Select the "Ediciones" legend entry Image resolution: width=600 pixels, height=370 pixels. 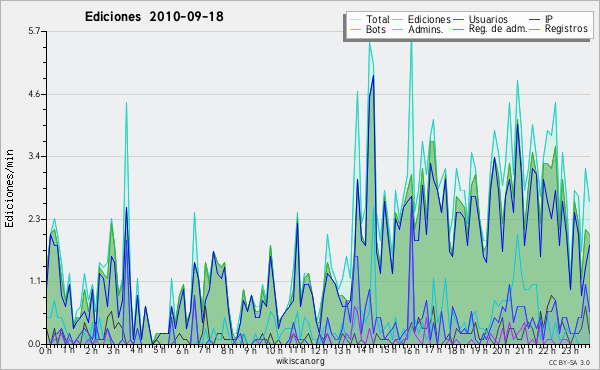[x=429, y=19]
